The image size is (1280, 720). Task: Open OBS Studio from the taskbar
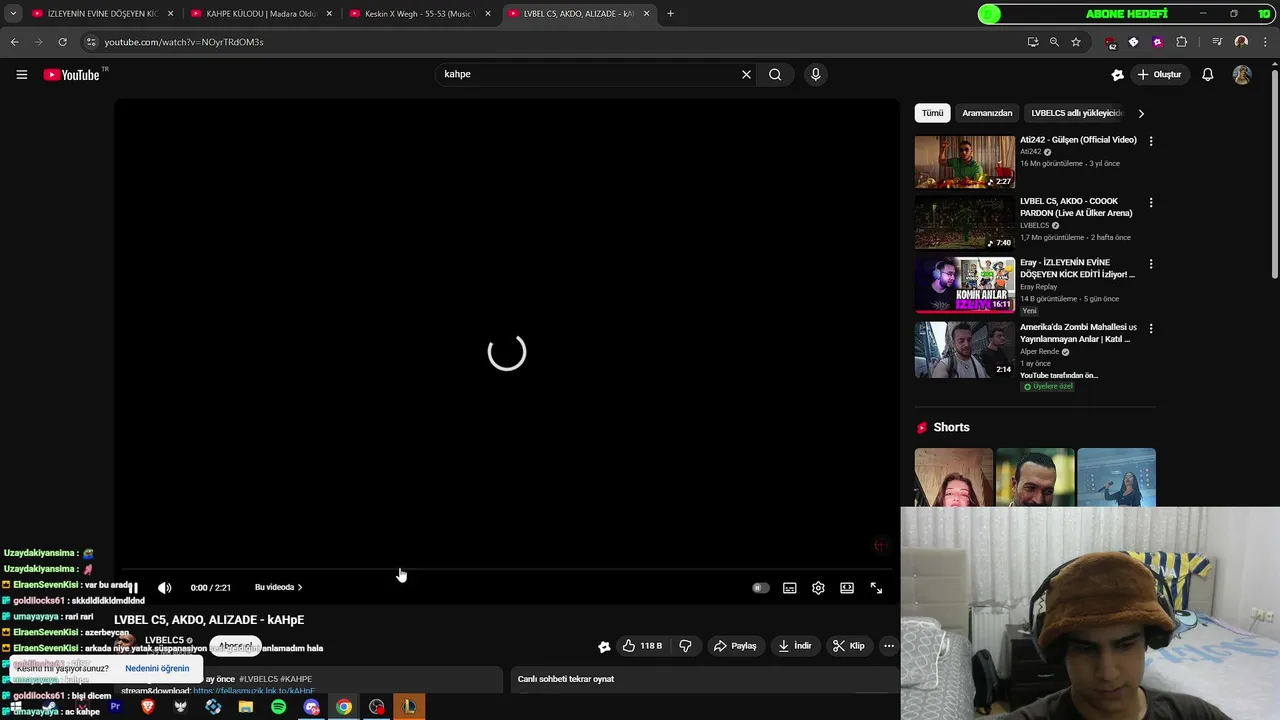tap(376, 707)
